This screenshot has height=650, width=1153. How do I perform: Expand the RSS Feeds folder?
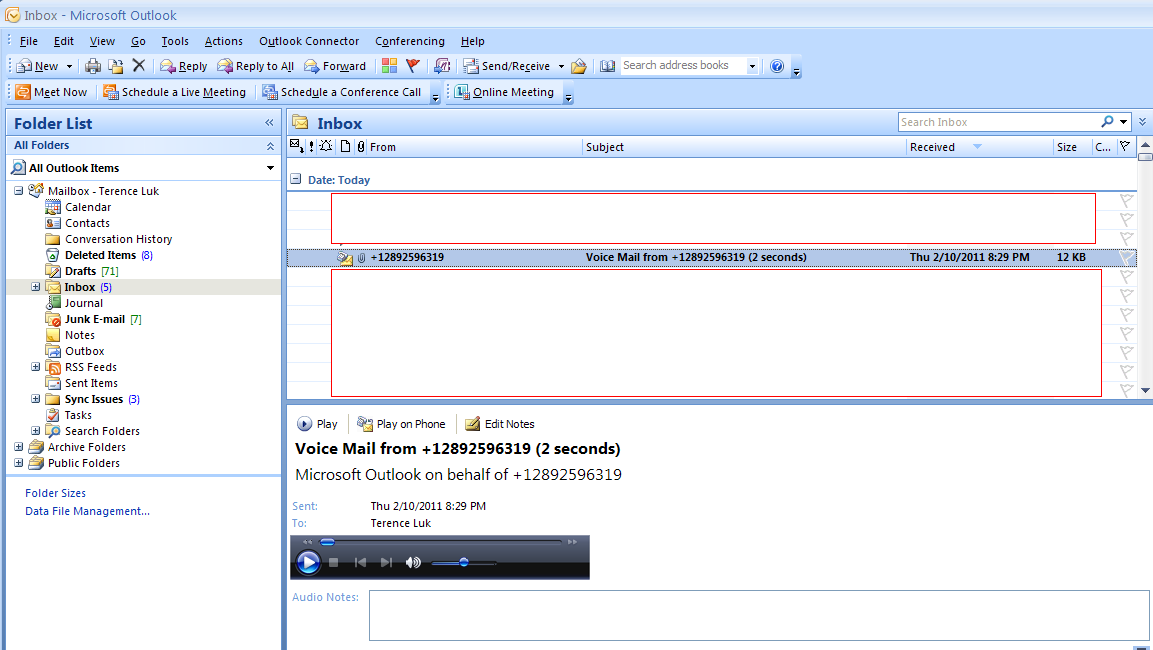pyautogui.click(x=35, y=366)
